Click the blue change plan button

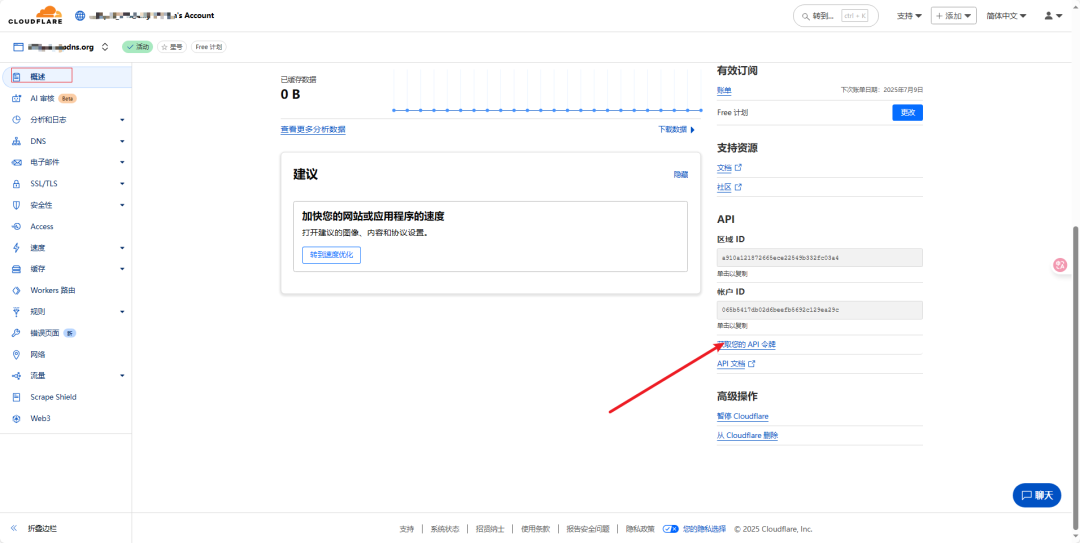point(907,112)
